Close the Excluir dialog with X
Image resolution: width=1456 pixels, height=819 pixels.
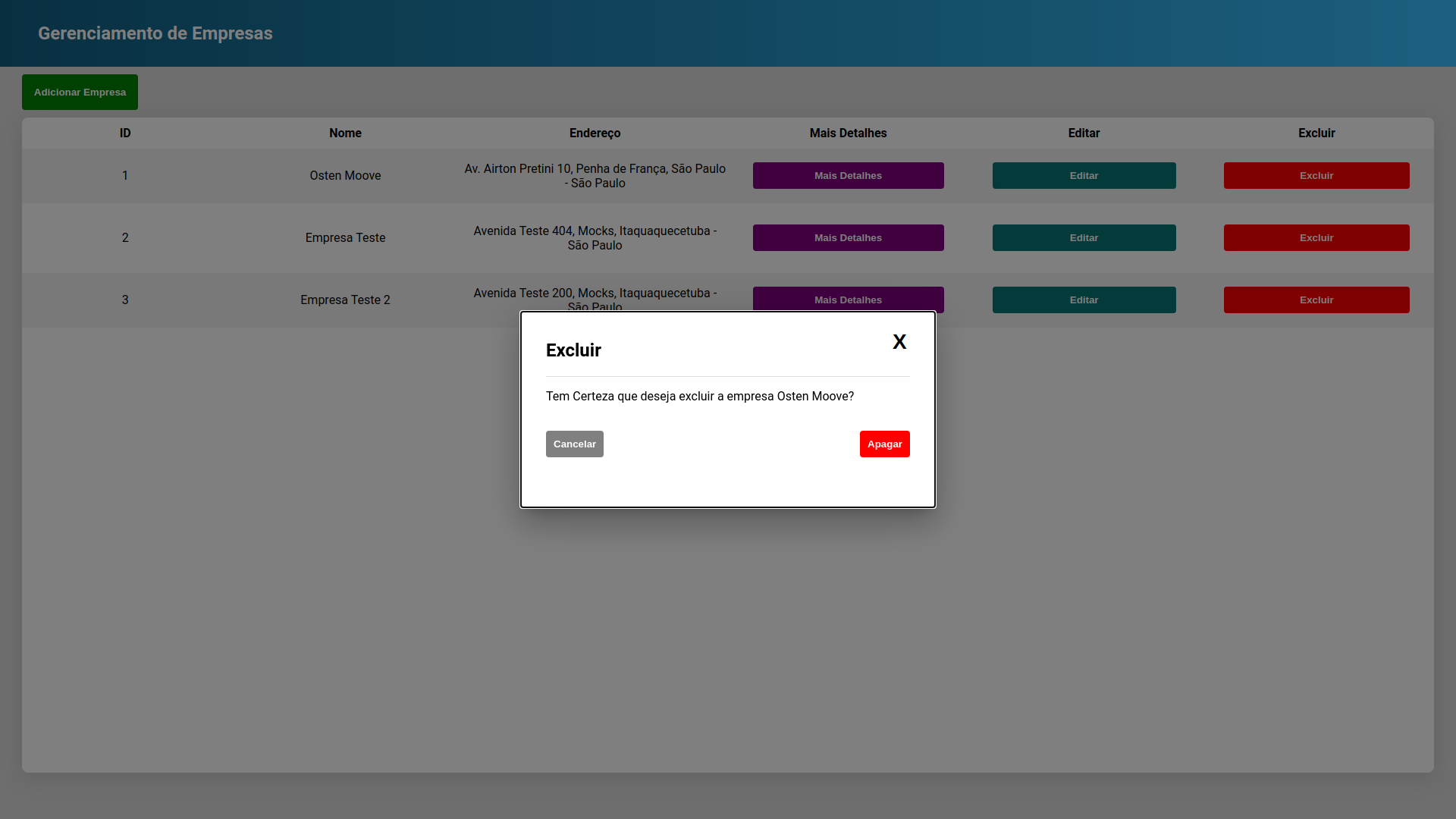pyautogui.click(x=899, y=342)
